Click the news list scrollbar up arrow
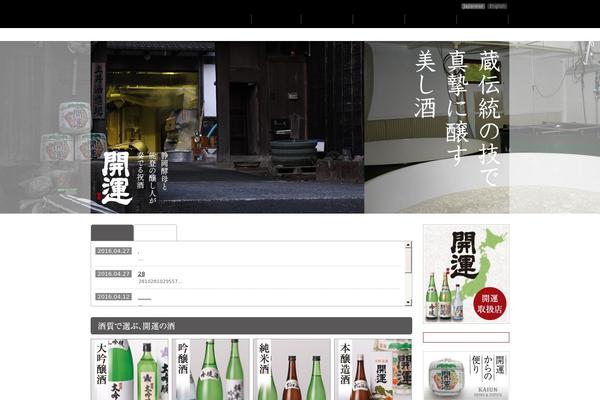Image resolution: width=600 pixels, height=400 pixels. pos(408,245)
